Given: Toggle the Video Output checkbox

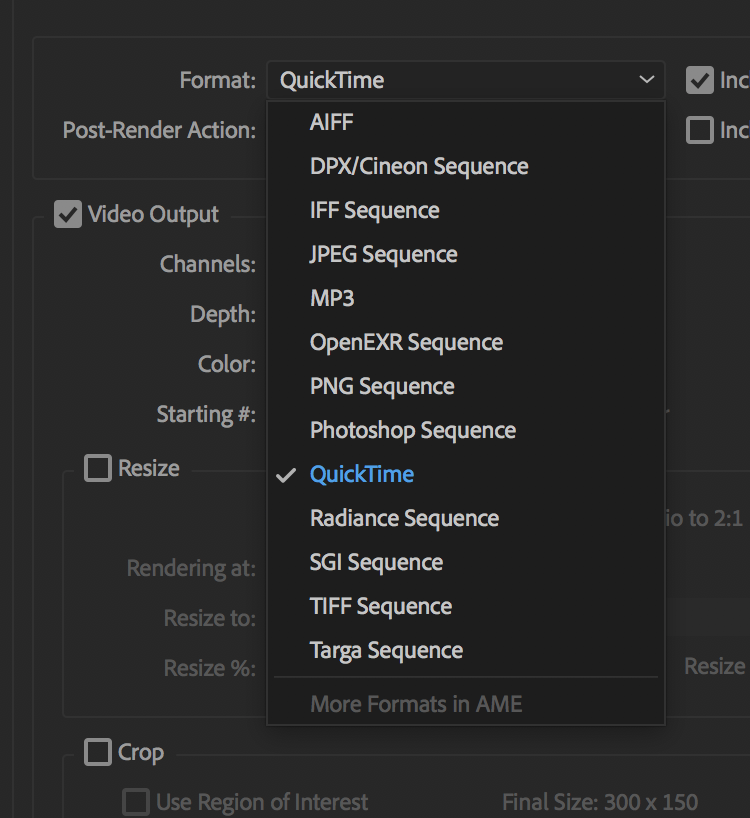Looking at the screenshot, I should coord(68,214).
